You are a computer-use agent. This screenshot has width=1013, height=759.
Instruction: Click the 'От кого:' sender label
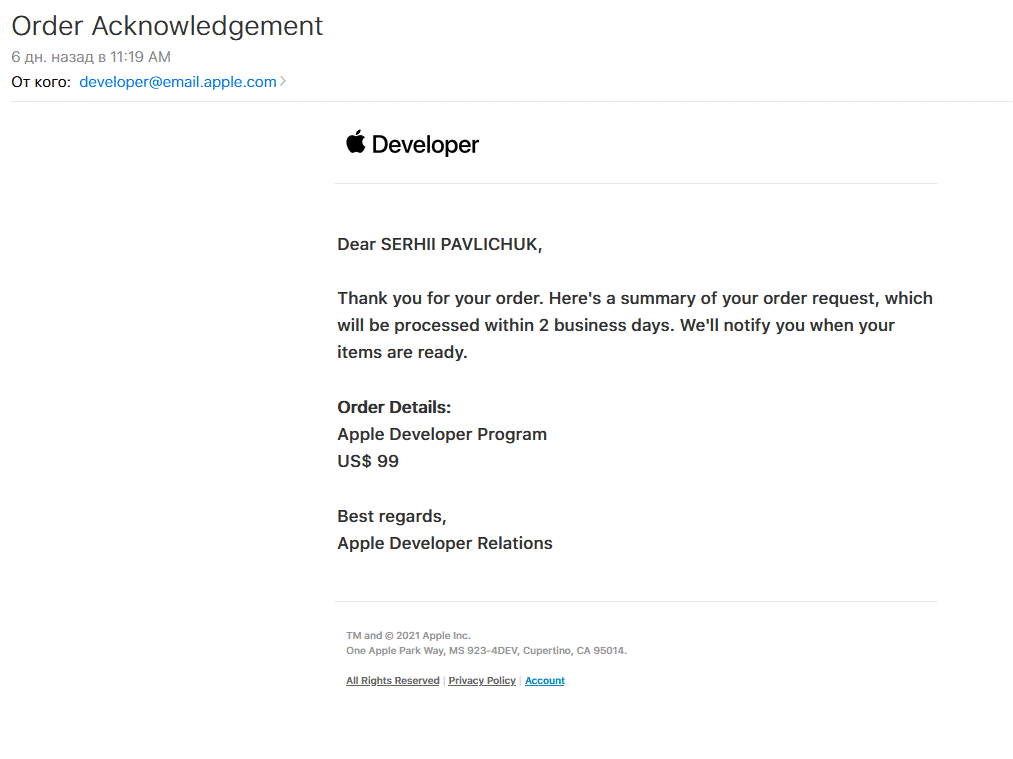41,82
